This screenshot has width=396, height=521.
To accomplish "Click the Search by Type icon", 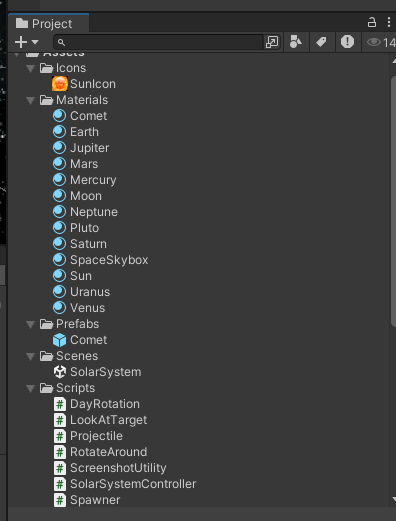I will click(x=296, y=42).
